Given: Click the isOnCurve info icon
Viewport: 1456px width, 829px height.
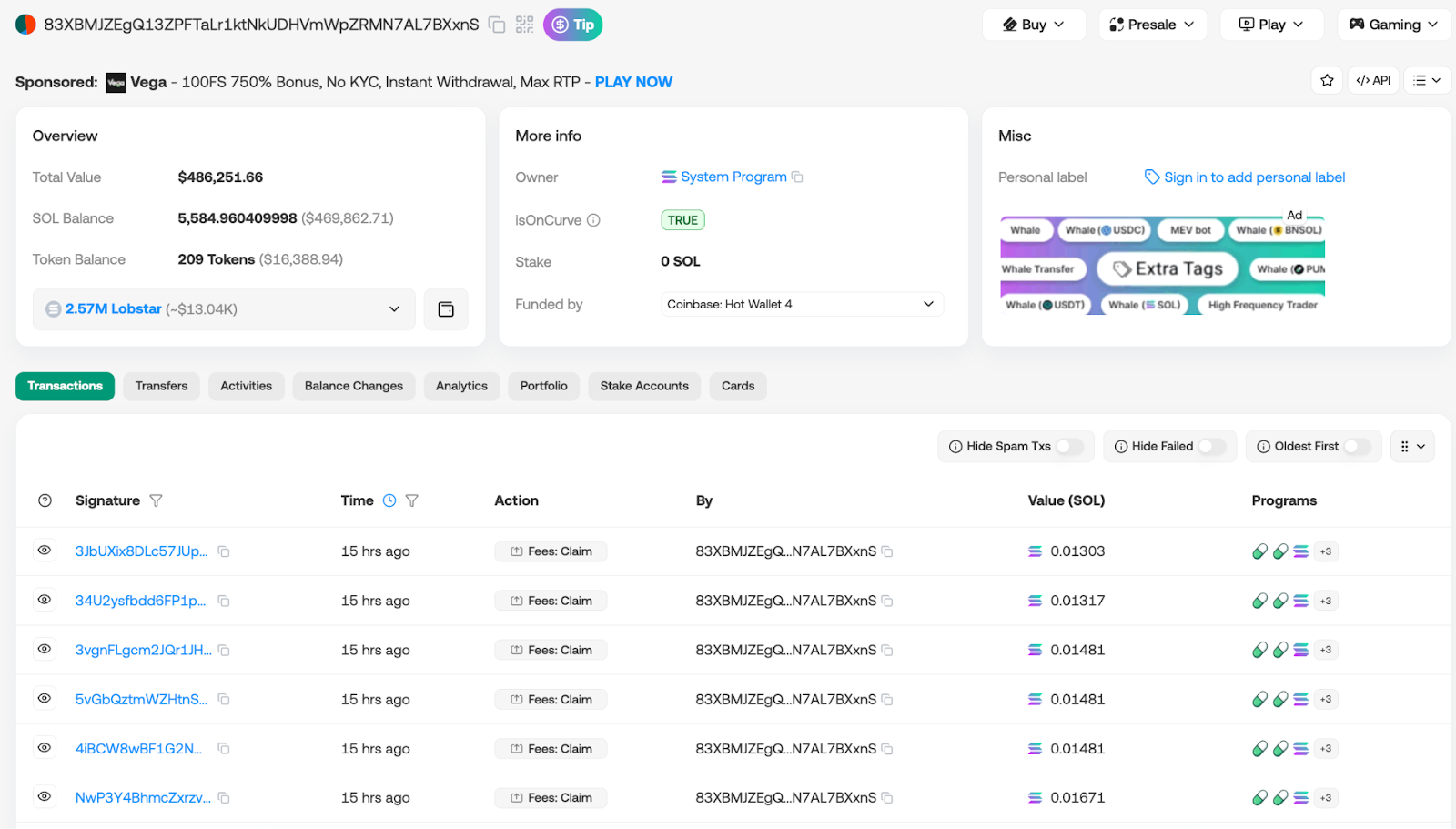Looking at the screenshot, I should (593, 220).
